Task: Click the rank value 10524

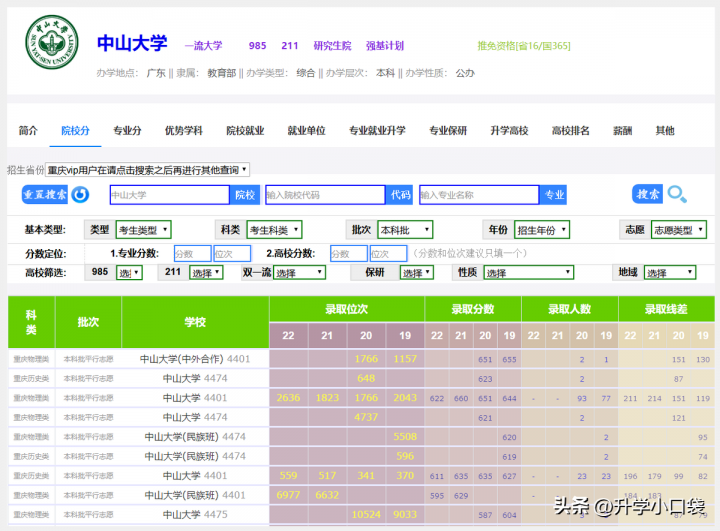Action: [x=366, y=514]
